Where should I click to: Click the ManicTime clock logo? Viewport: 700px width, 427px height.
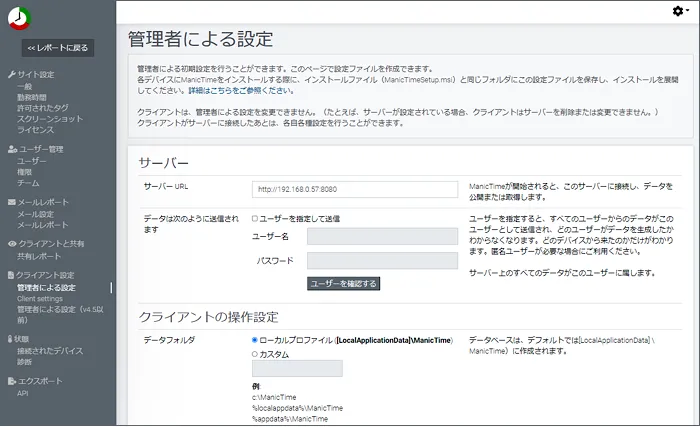click(19, 18)
